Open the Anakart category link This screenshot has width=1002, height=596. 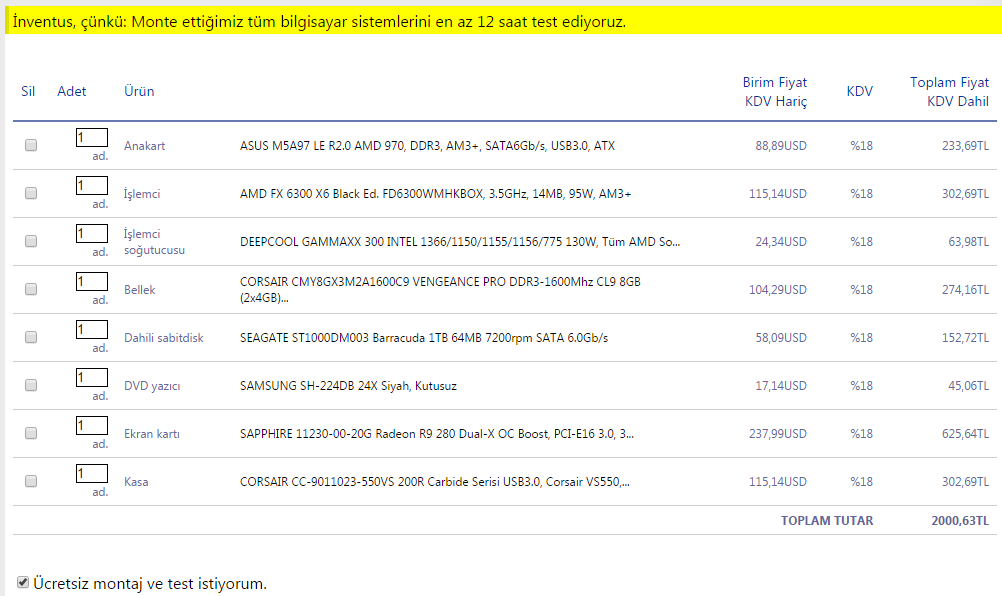click(x=144, y=146)
